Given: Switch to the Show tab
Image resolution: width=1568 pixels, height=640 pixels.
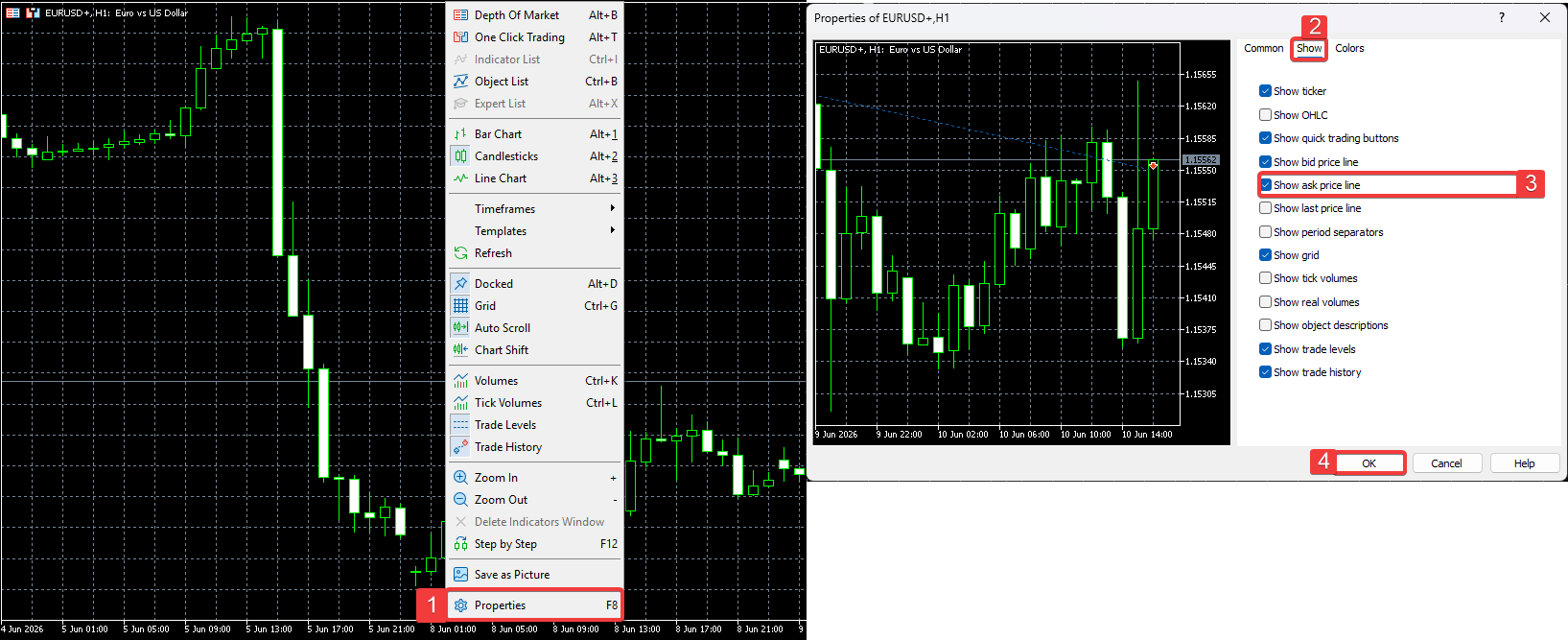Looking at the screenshot, I should point(1309,48).
